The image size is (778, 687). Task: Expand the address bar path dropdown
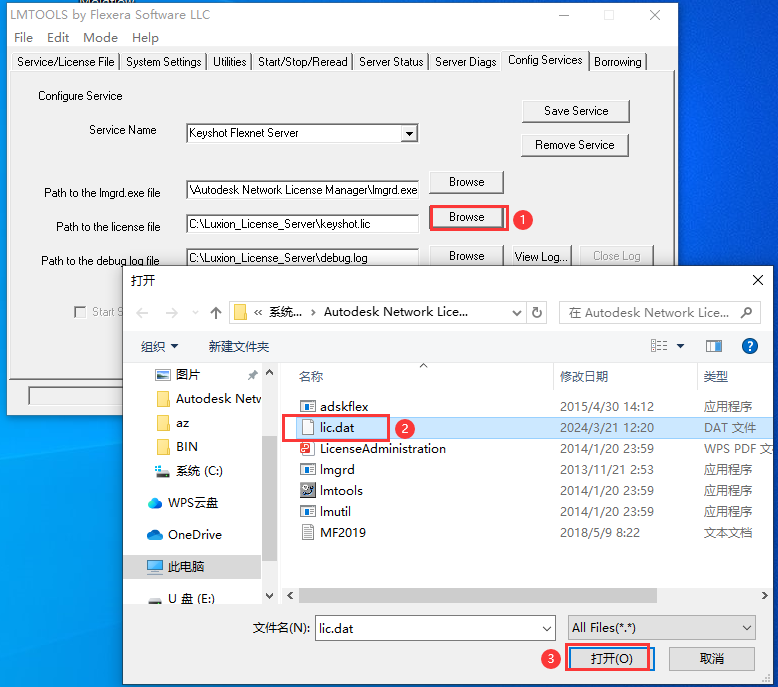tap(517, 313)
